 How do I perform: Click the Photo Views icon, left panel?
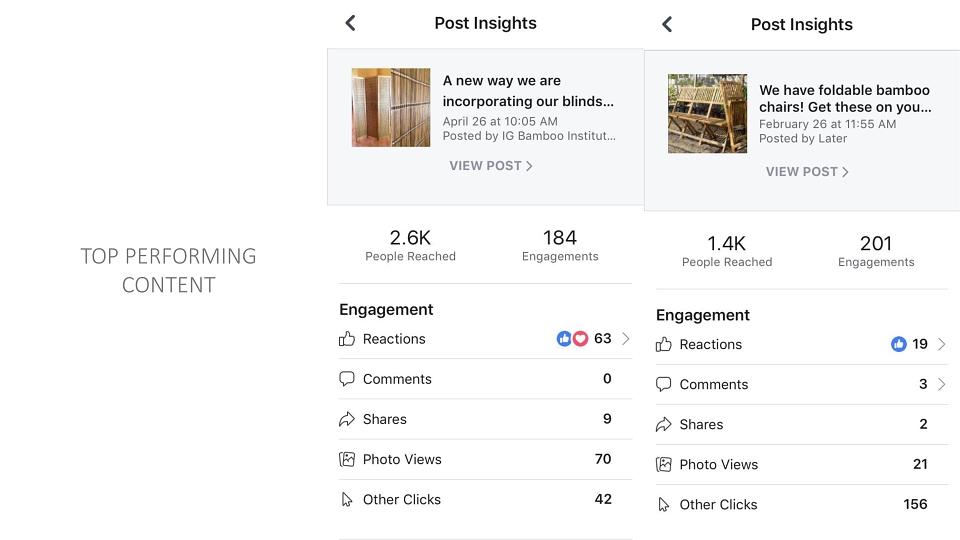347,459
